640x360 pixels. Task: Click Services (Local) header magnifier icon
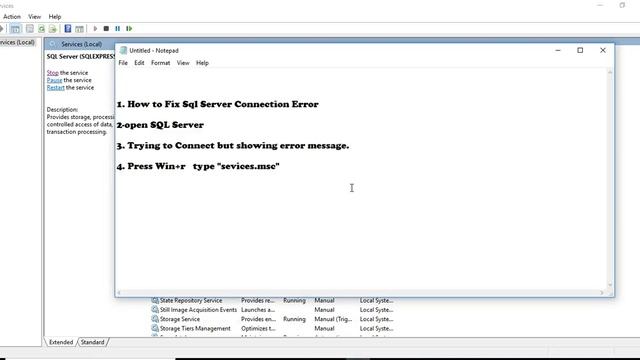pyautogui.click(x=53, y=44)
